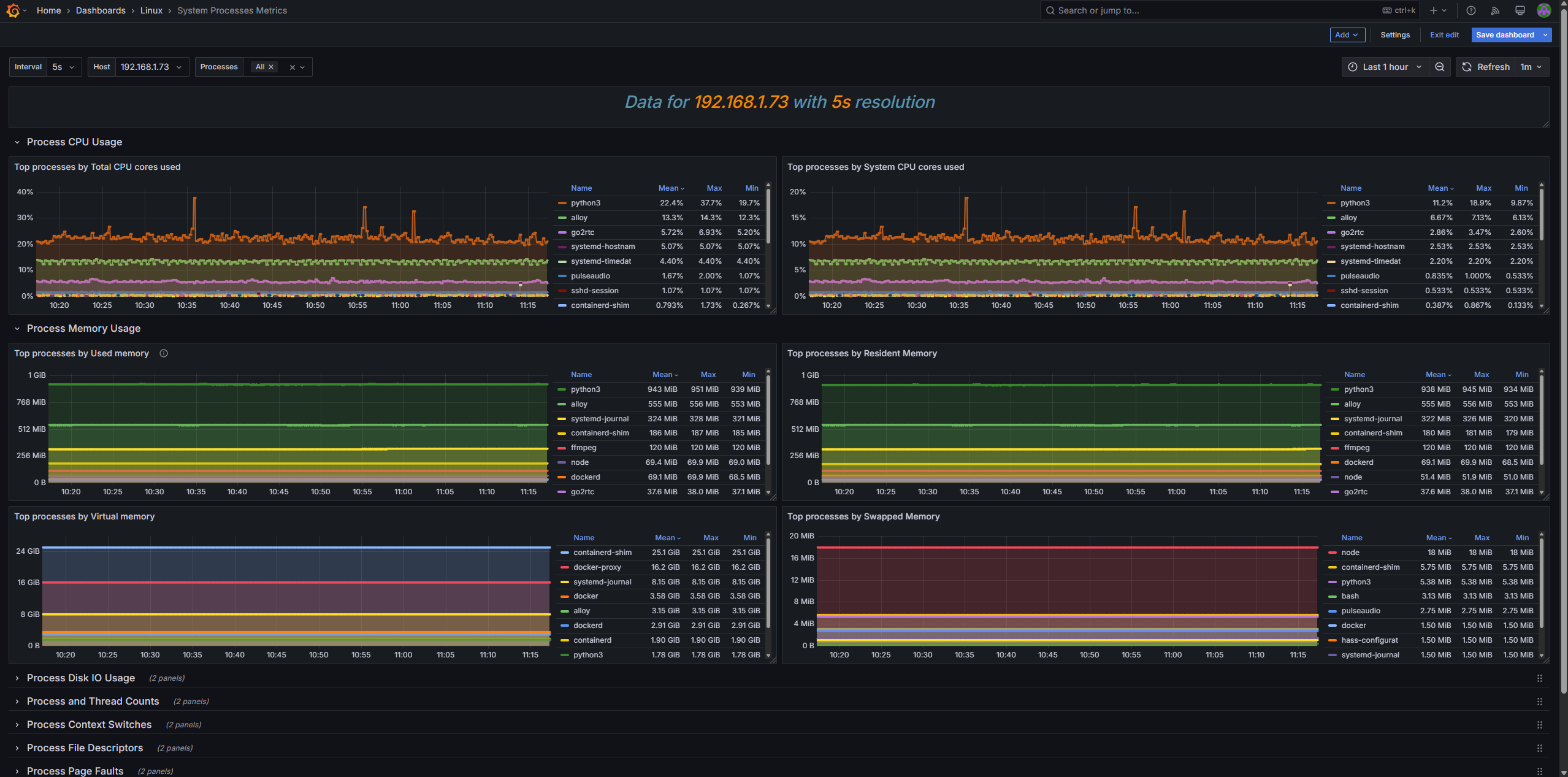The width and height of the screenshot is (1568, 777).
Task: Click the Refresh dashboard icon
Action: click(x=1466, y=67)
